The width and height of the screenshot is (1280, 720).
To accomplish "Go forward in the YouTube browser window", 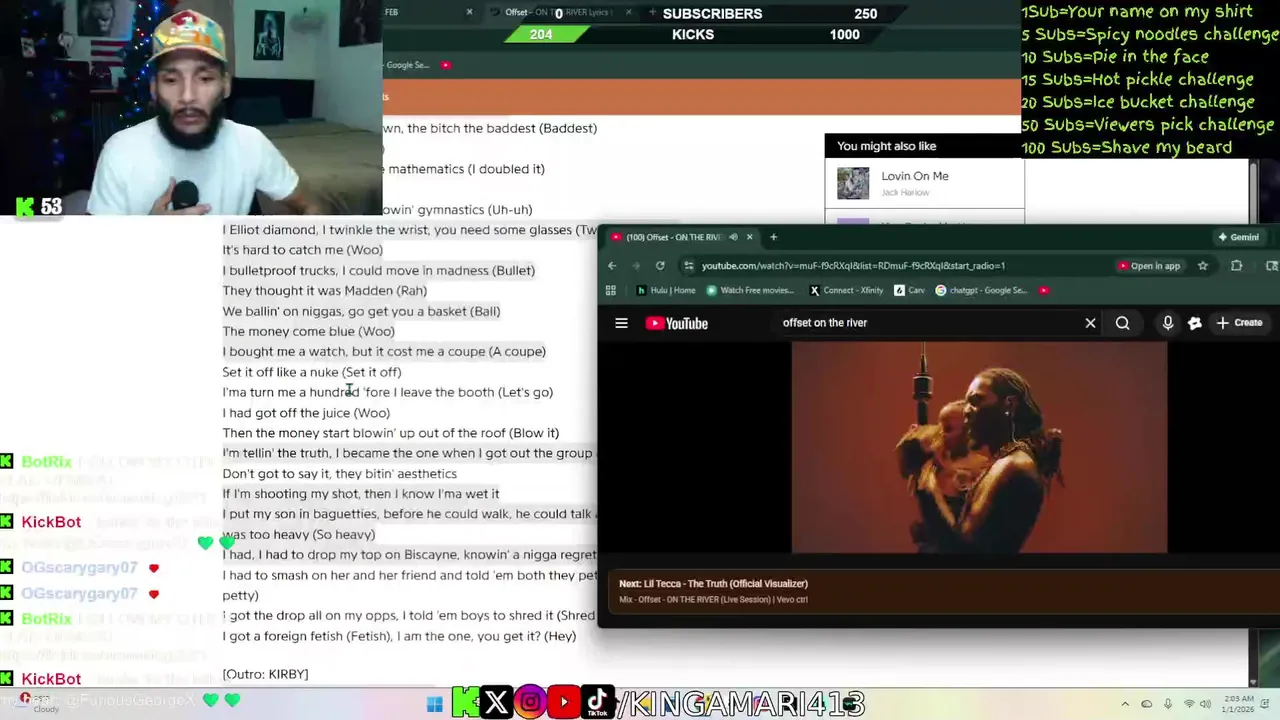I will 636,266.
